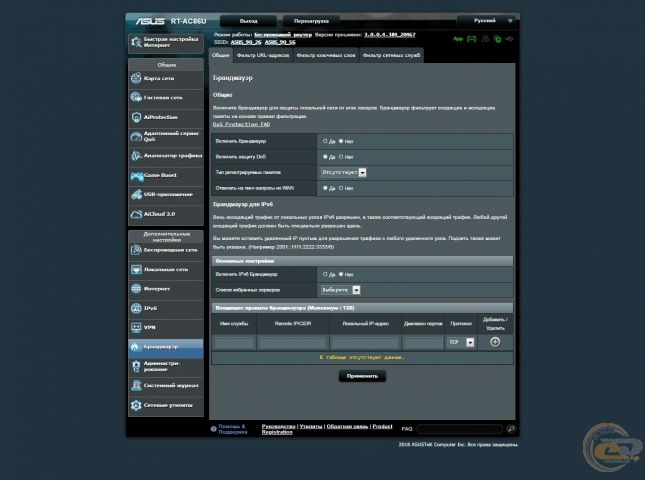Screen dimensions: 645x480
Task: Open Сетевые утилиты tools icon
Action: pos(136,405)
